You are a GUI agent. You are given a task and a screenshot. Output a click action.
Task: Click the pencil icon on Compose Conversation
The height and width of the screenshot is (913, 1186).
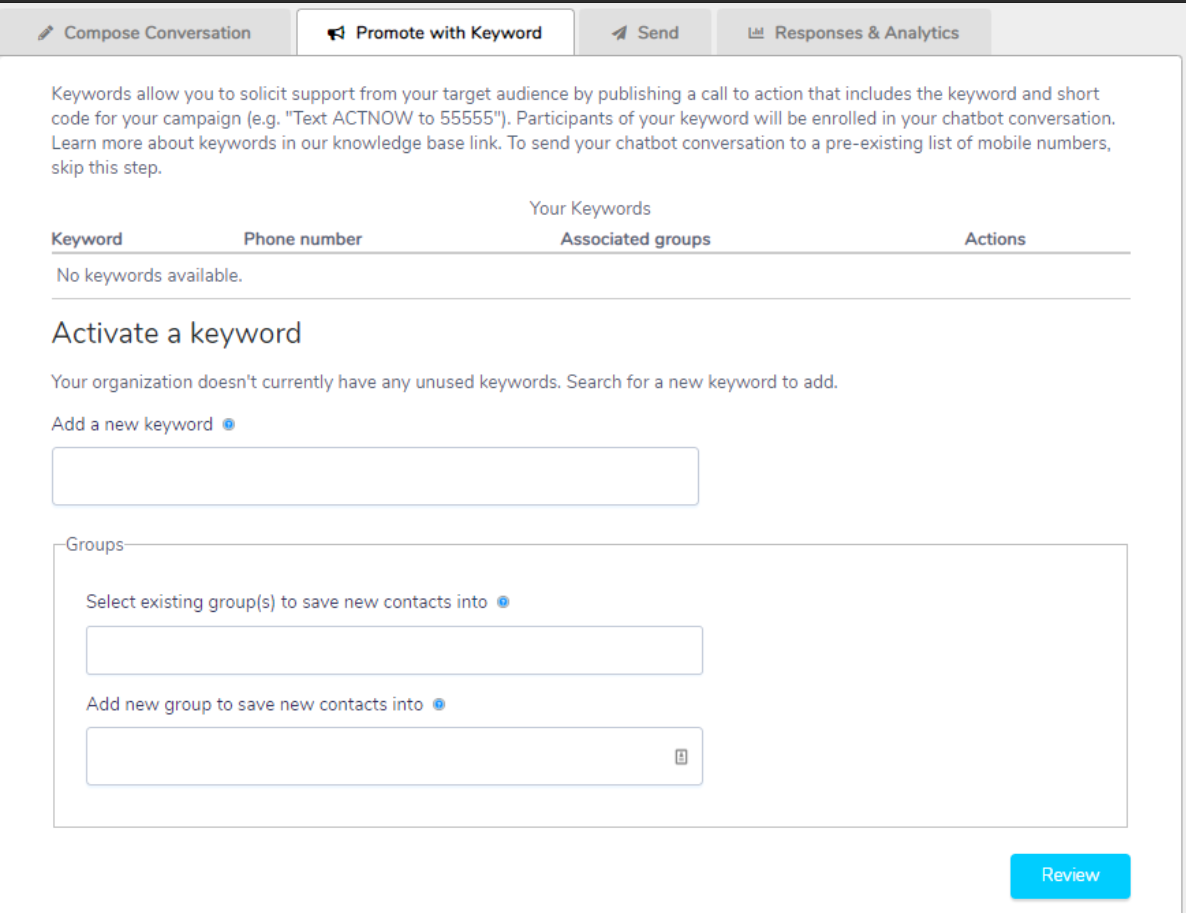(x=45, y=33)
